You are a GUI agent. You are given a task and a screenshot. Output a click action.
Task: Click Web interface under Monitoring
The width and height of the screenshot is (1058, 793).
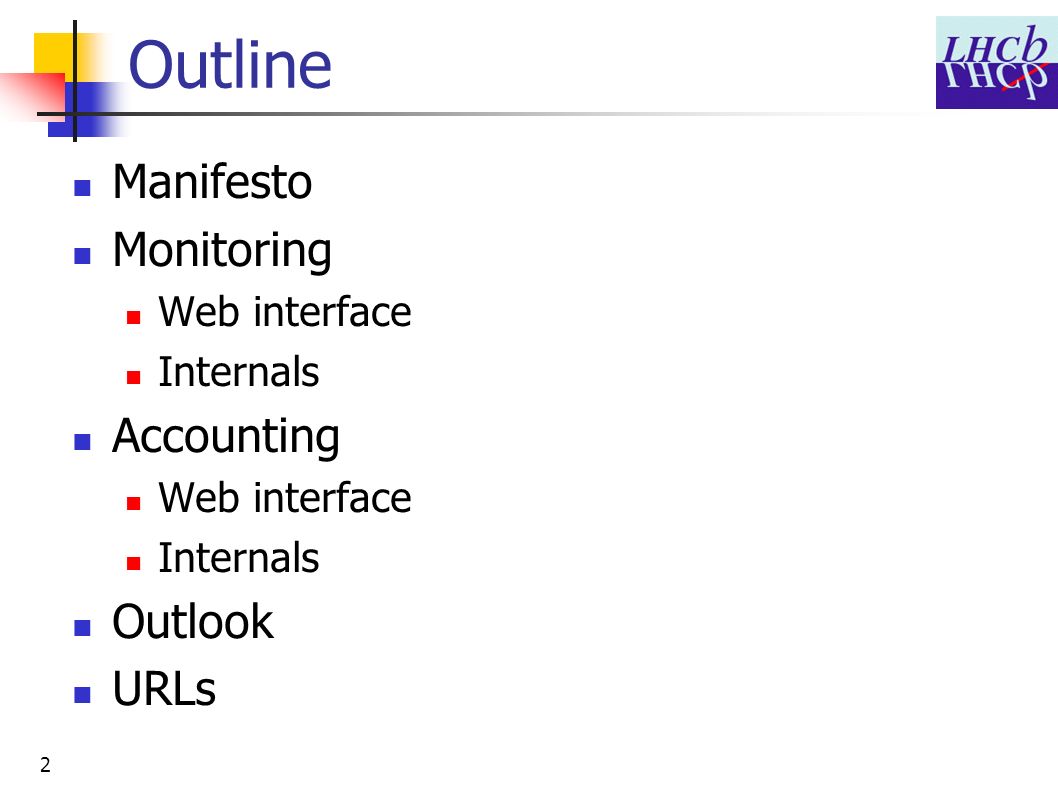[x=285, y=312]
